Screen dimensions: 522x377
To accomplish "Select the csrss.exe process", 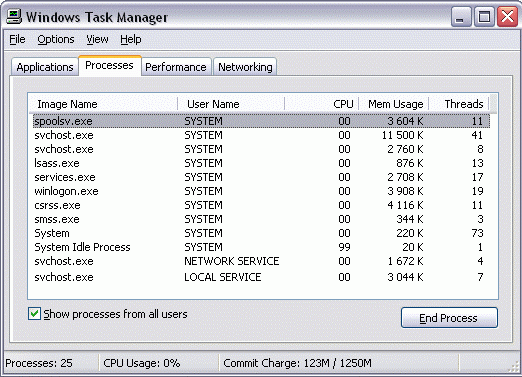I will tap(261, 205).
